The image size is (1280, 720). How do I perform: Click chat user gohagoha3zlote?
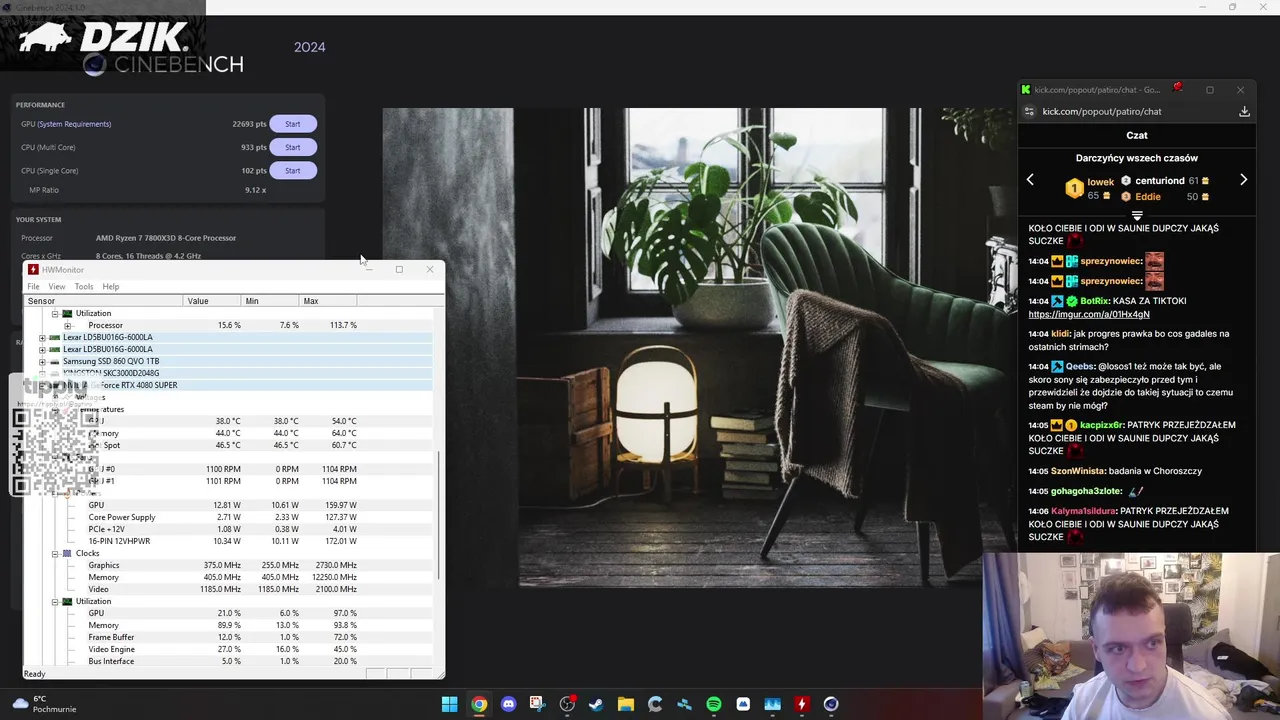[x=1086, y=491]
